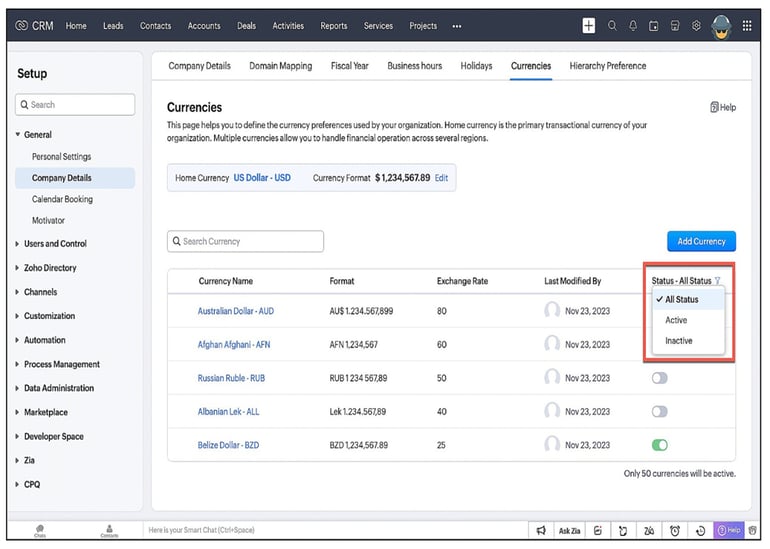
Task: Open the Australian Dollar - AUD link
Action: (235, 311)
